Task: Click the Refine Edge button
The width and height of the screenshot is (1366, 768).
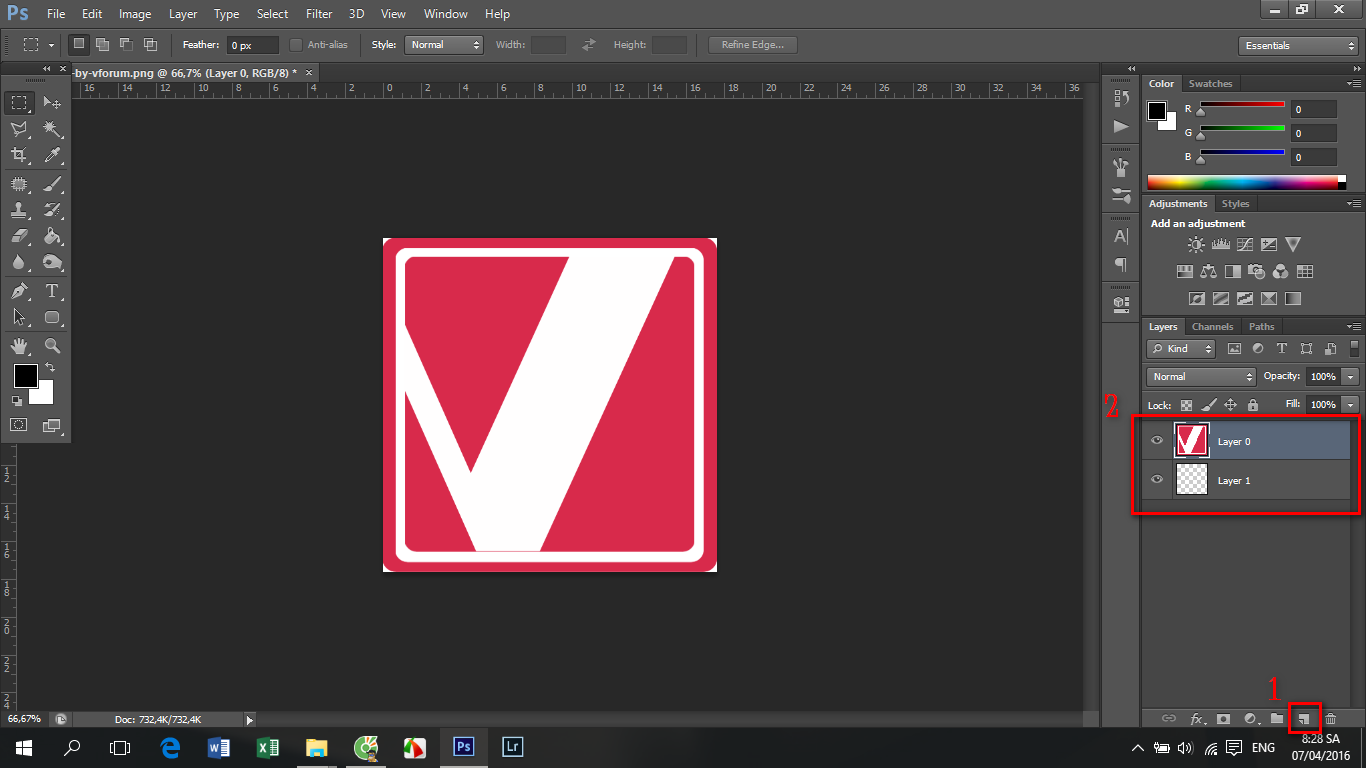Action: click(753, 45)
